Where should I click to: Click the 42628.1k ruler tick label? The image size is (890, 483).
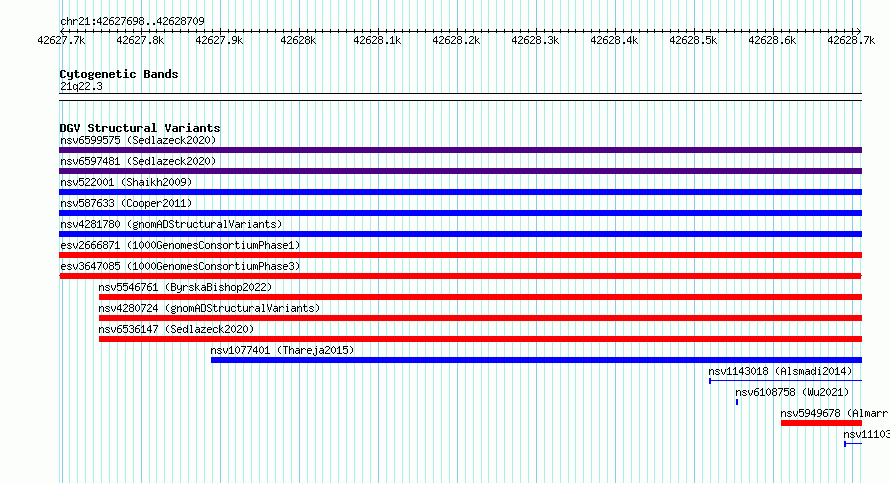tap(377, 40)
